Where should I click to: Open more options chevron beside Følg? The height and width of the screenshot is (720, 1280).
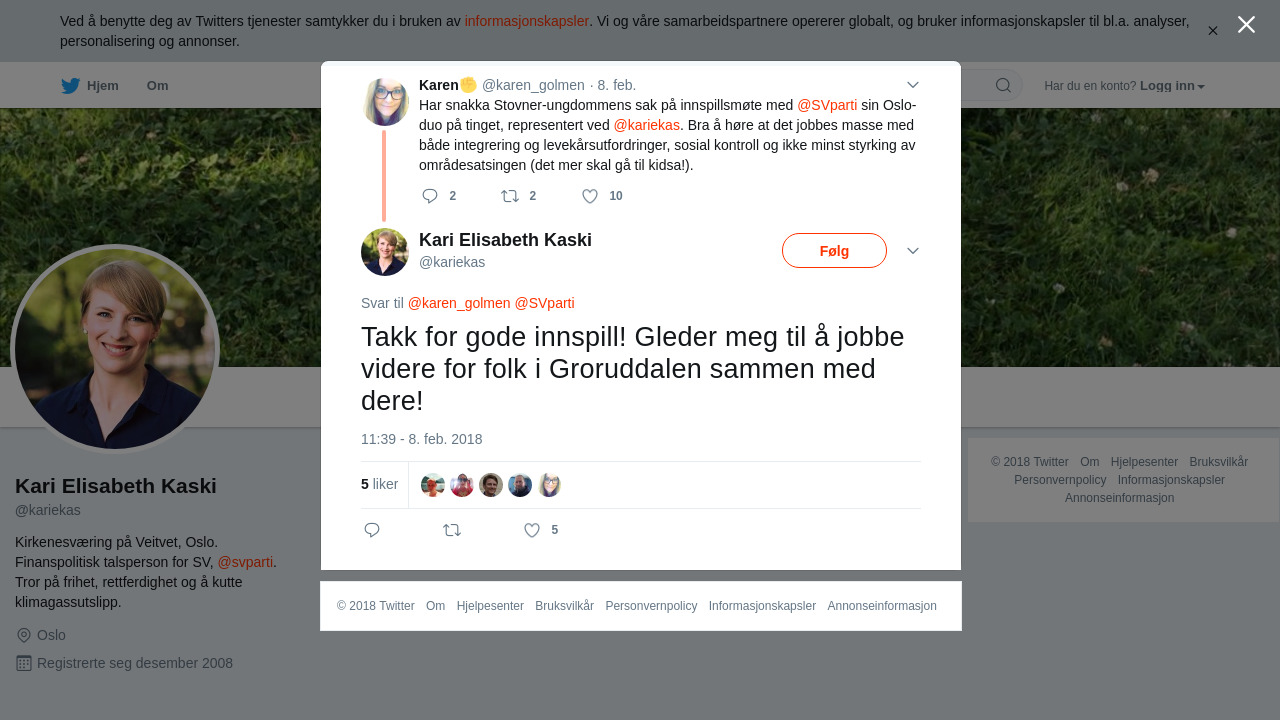(913, 250)
